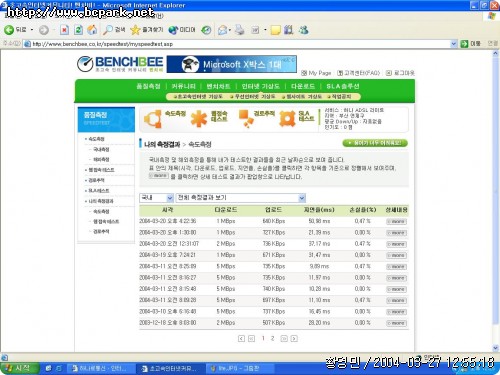Click the My Page link
Image resolution: width=500 pixels, height=375 pixels.
click(x=316, y=73)
